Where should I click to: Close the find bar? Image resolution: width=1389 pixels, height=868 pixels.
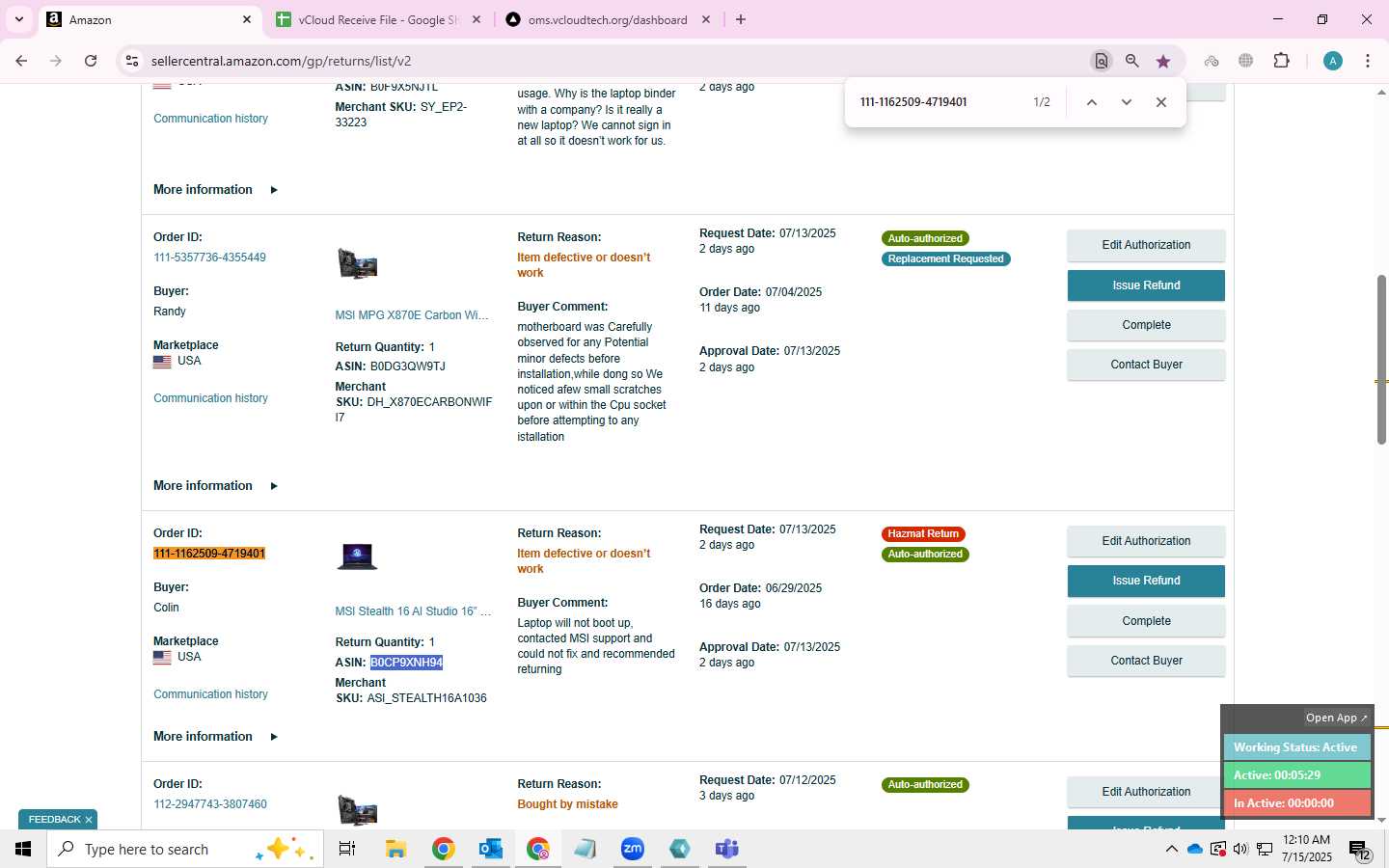coord(1161,102)
